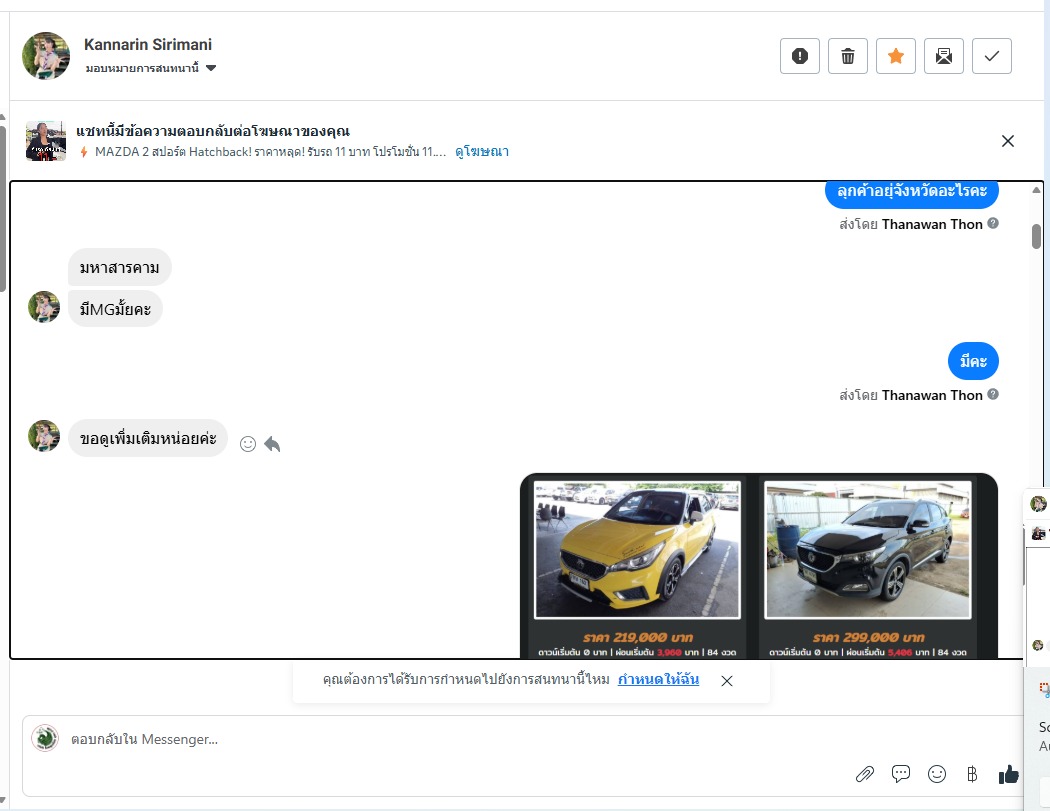Mark conversation done with checkmark button
Image resolution: width=1050 pixels, height=811 pixels.
click(x=992, y=56)
